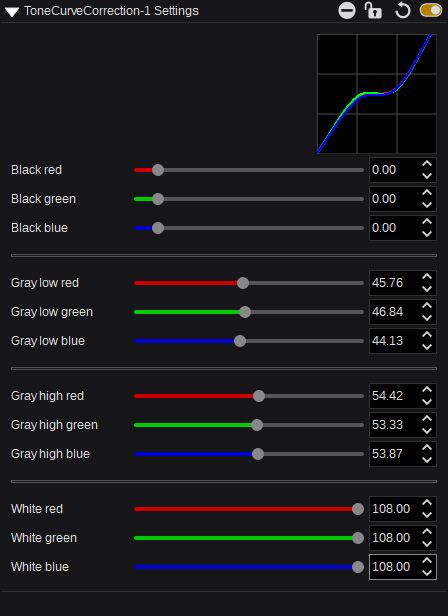Increase Black red value with up arrow
The height and width of the screenshot is (616, 448).
tap(427, 164)
